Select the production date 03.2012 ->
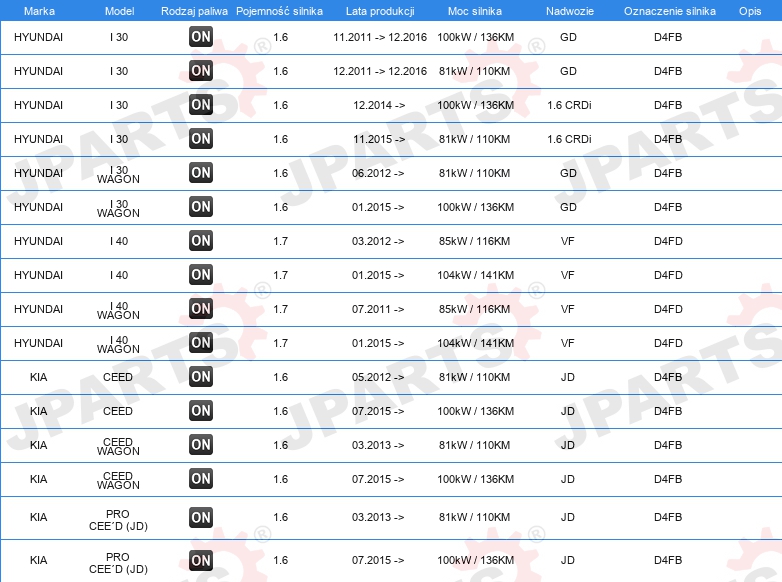This screenshot has width=782, height=582. 378,241
